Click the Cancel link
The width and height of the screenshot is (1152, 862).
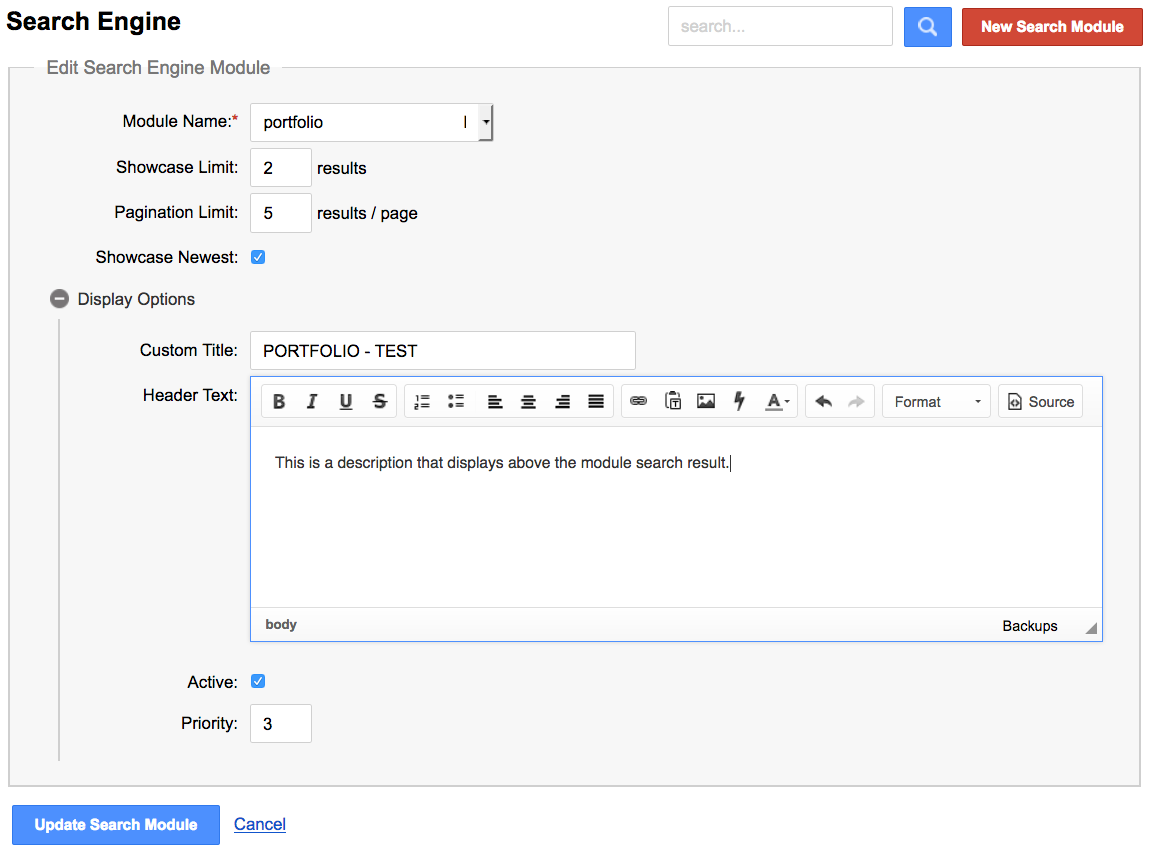pos(260,824)
